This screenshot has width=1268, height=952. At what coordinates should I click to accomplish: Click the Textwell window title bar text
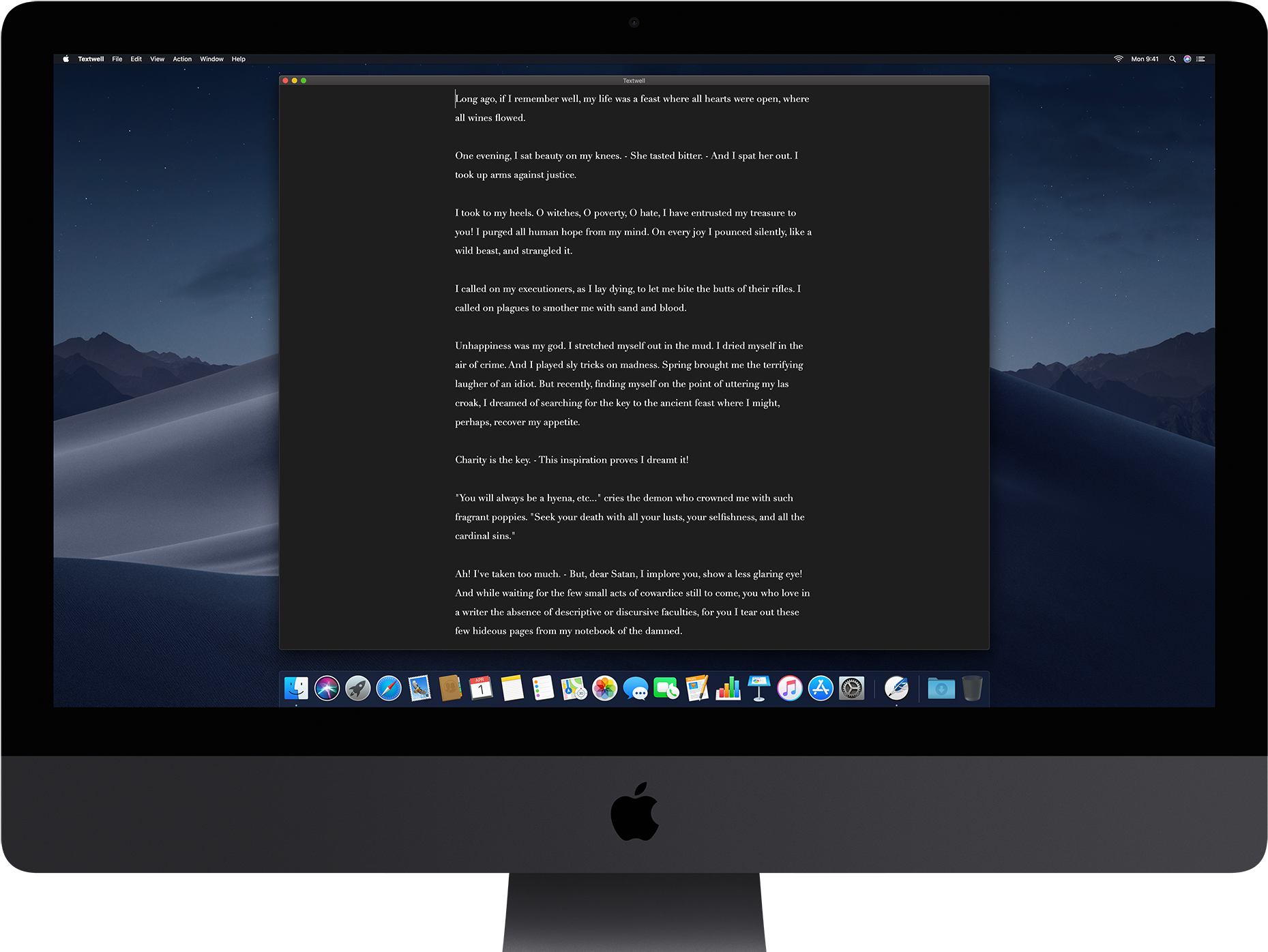tap(634, 80)
